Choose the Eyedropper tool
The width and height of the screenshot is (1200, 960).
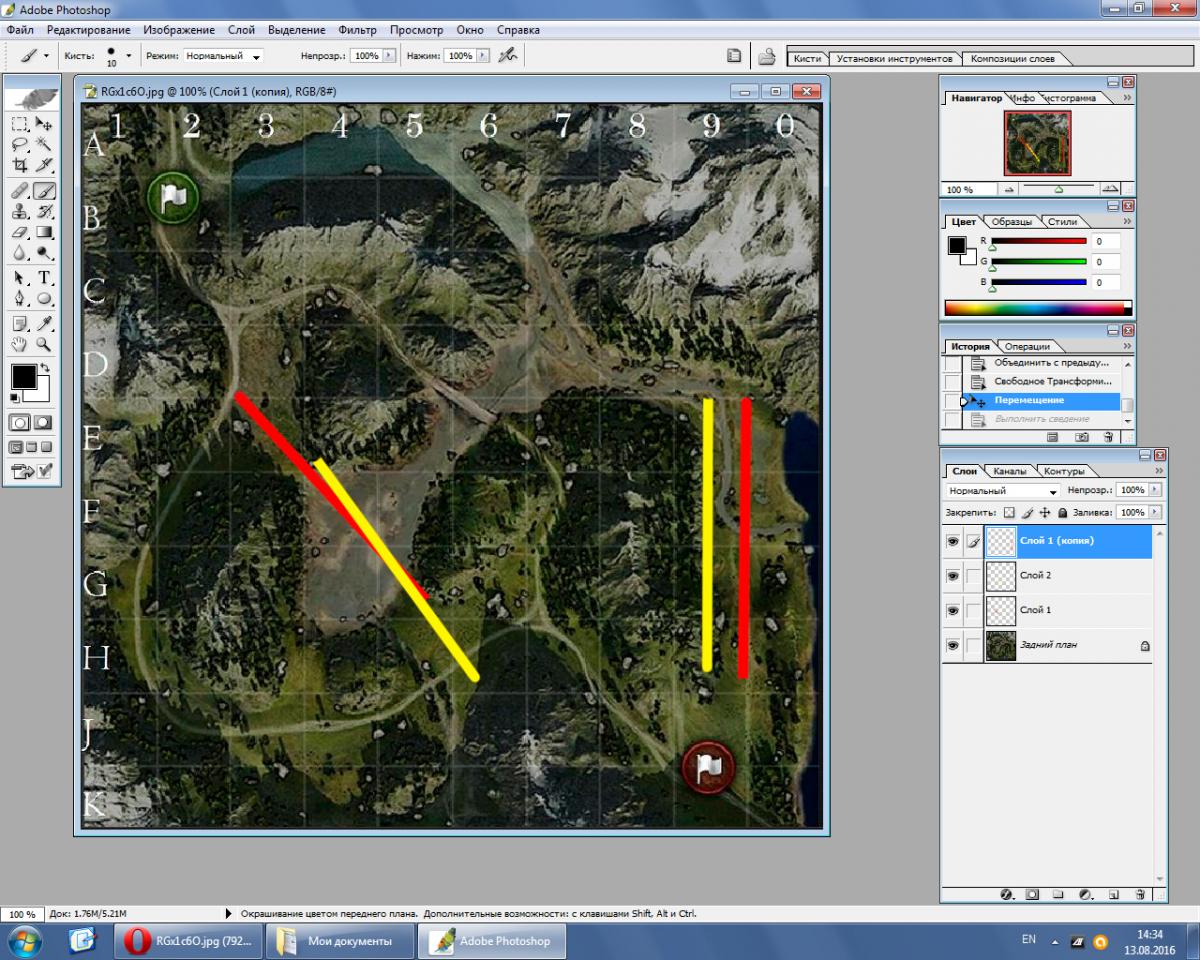click(x=44, y=323)
